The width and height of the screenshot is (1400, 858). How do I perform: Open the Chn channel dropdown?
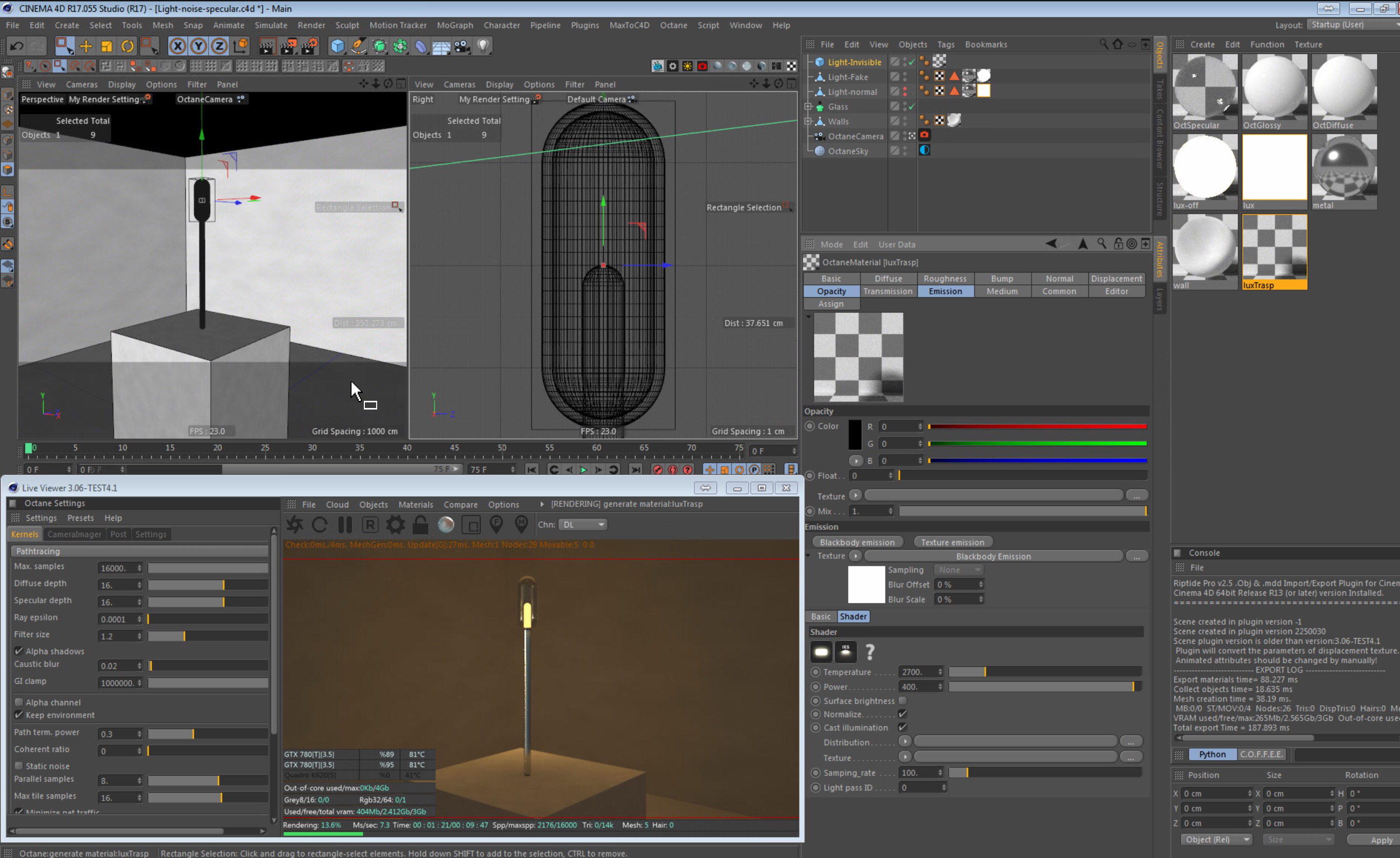[583, 524]
